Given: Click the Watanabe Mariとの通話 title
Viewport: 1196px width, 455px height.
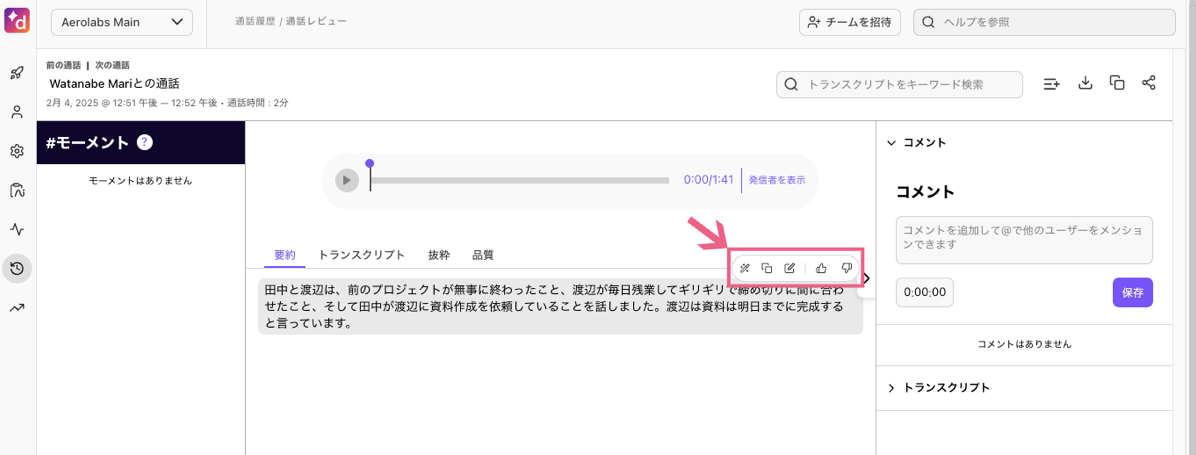Looking at the screenshot, I should (x=114, y=84).
